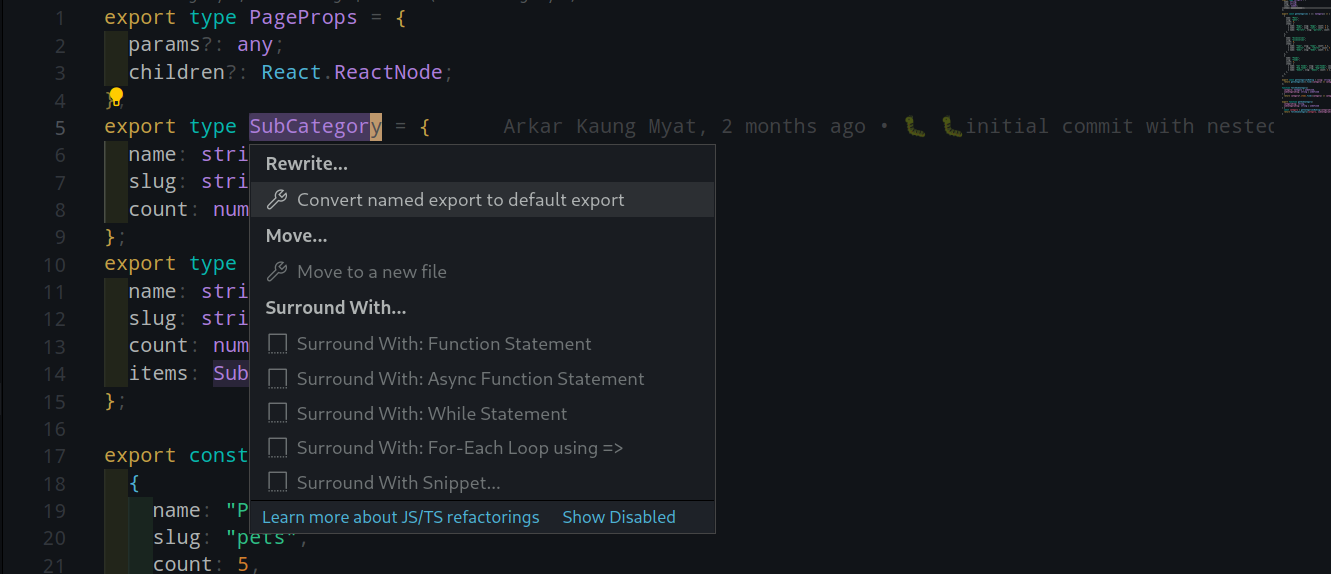
Task: Select Surround With: For-Each Loop using =>
Action: tap(482, 448)
